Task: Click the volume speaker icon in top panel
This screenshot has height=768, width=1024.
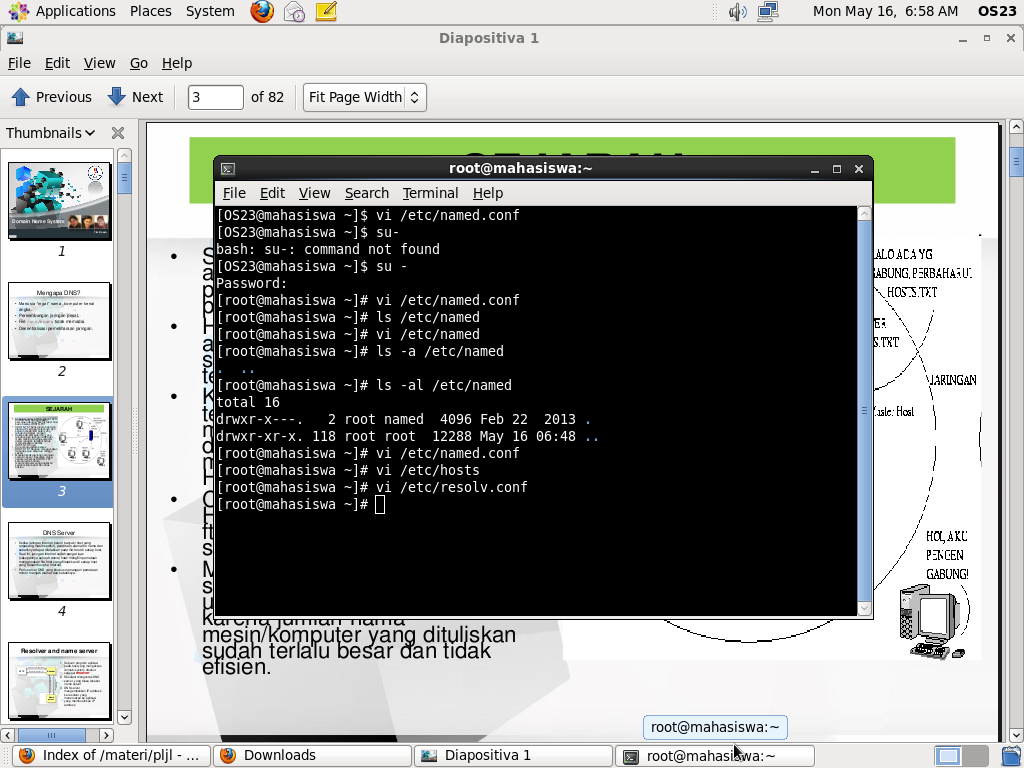Action: click(x=737, y=11)
